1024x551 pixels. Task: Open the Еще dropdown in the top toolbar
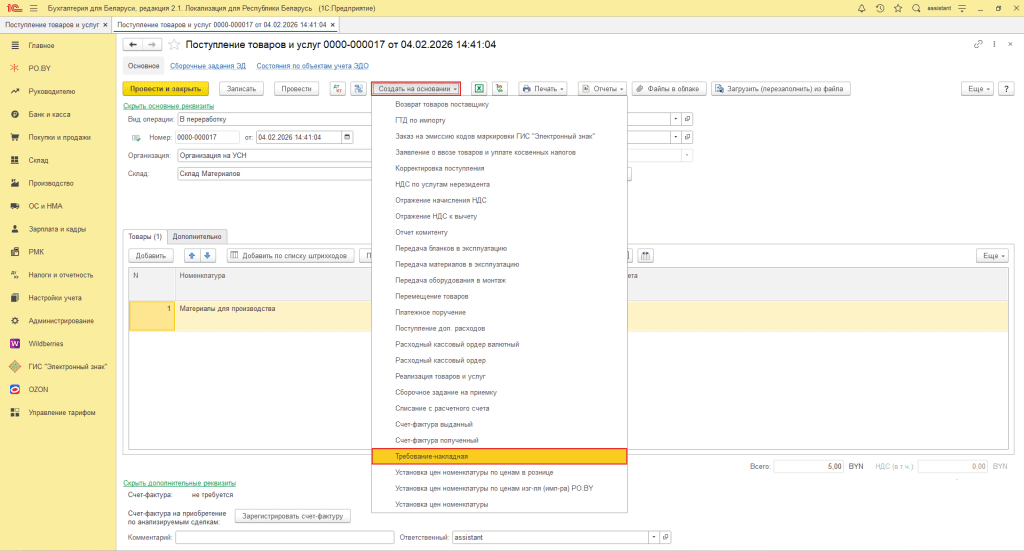(979, 89)
